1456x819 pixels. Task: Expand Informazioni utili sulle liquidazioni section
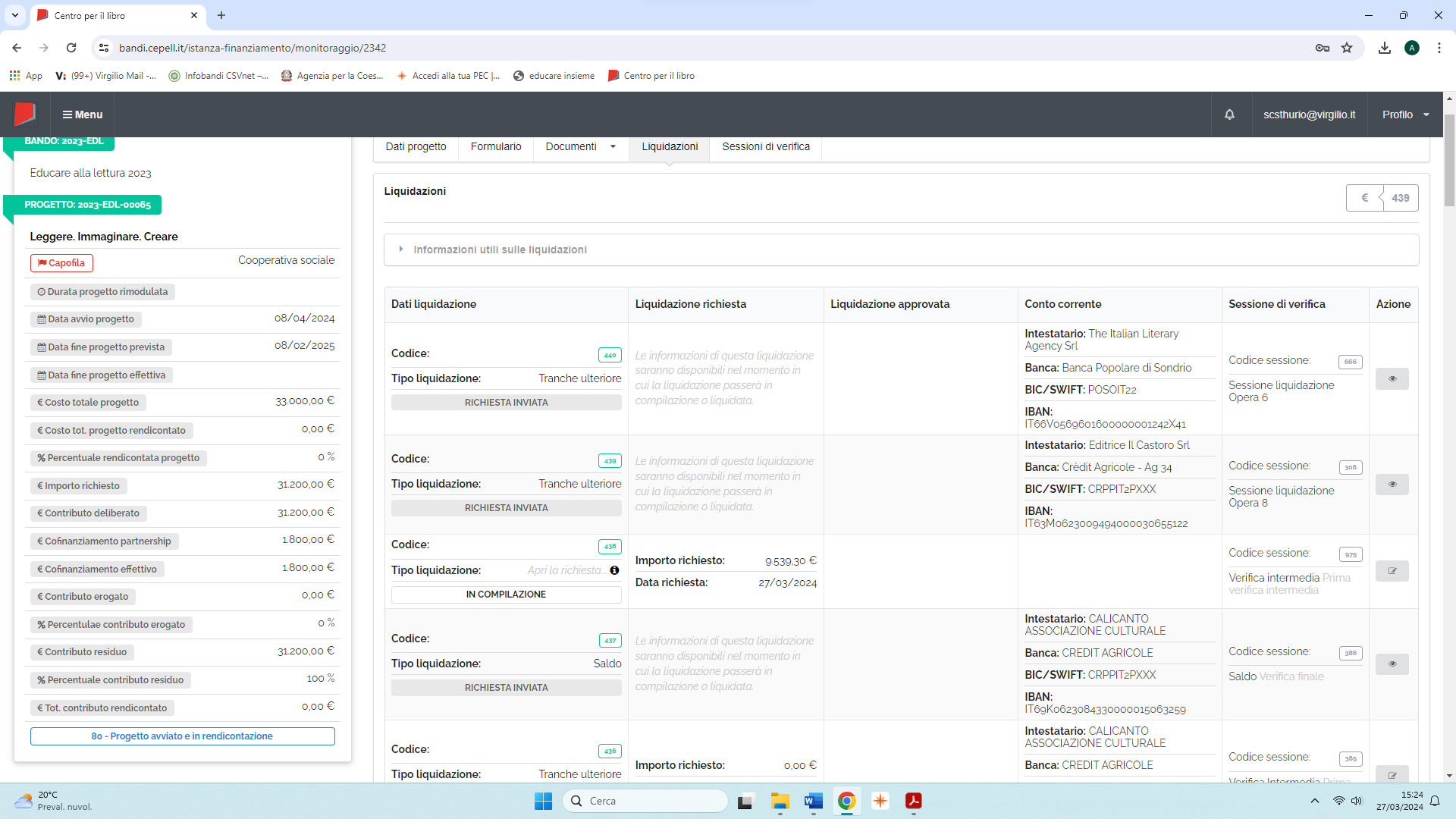point(500,249)
